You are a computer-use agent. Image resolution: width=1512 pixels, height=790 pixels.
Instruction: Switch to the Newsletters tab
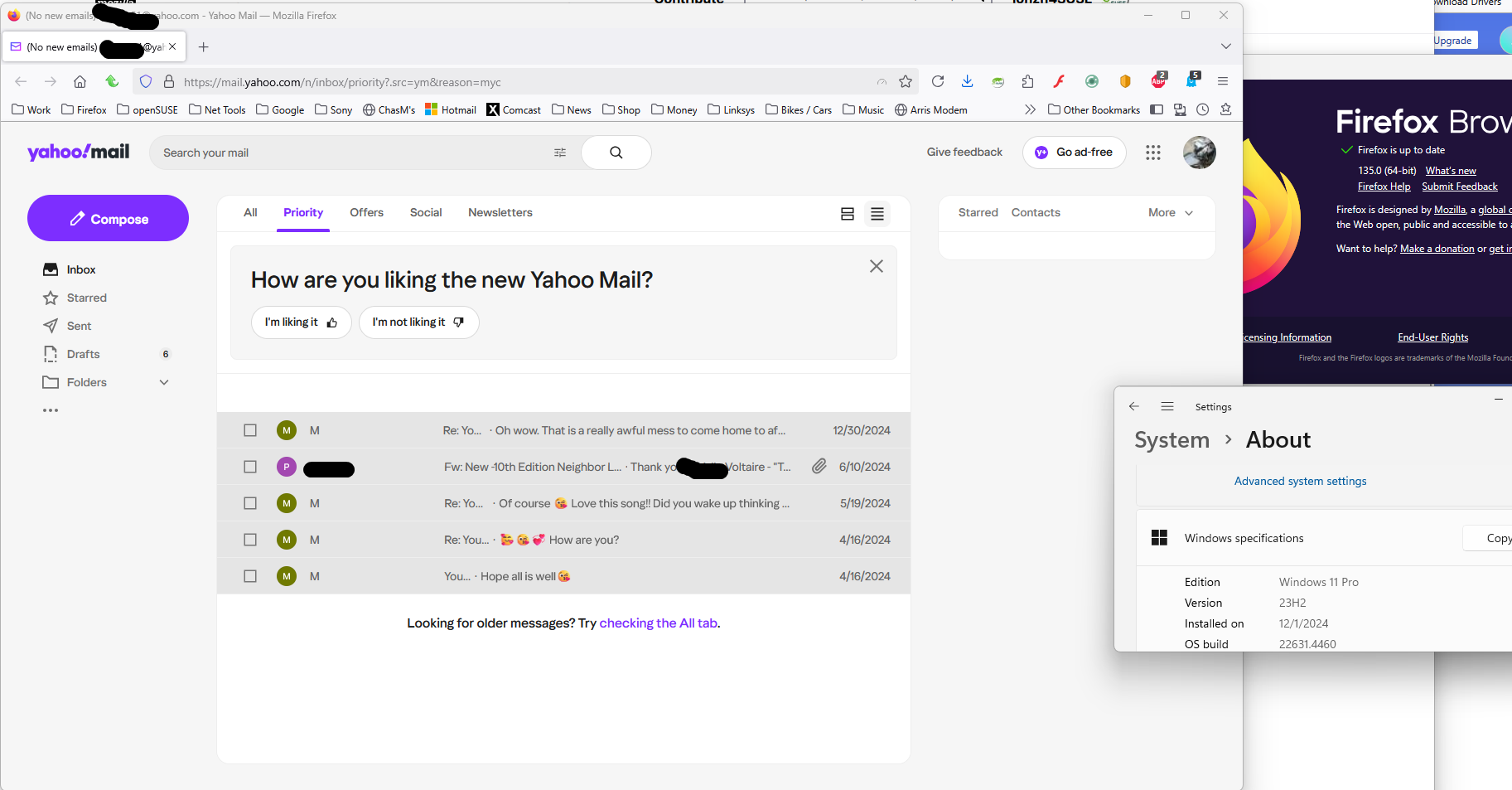500,213
